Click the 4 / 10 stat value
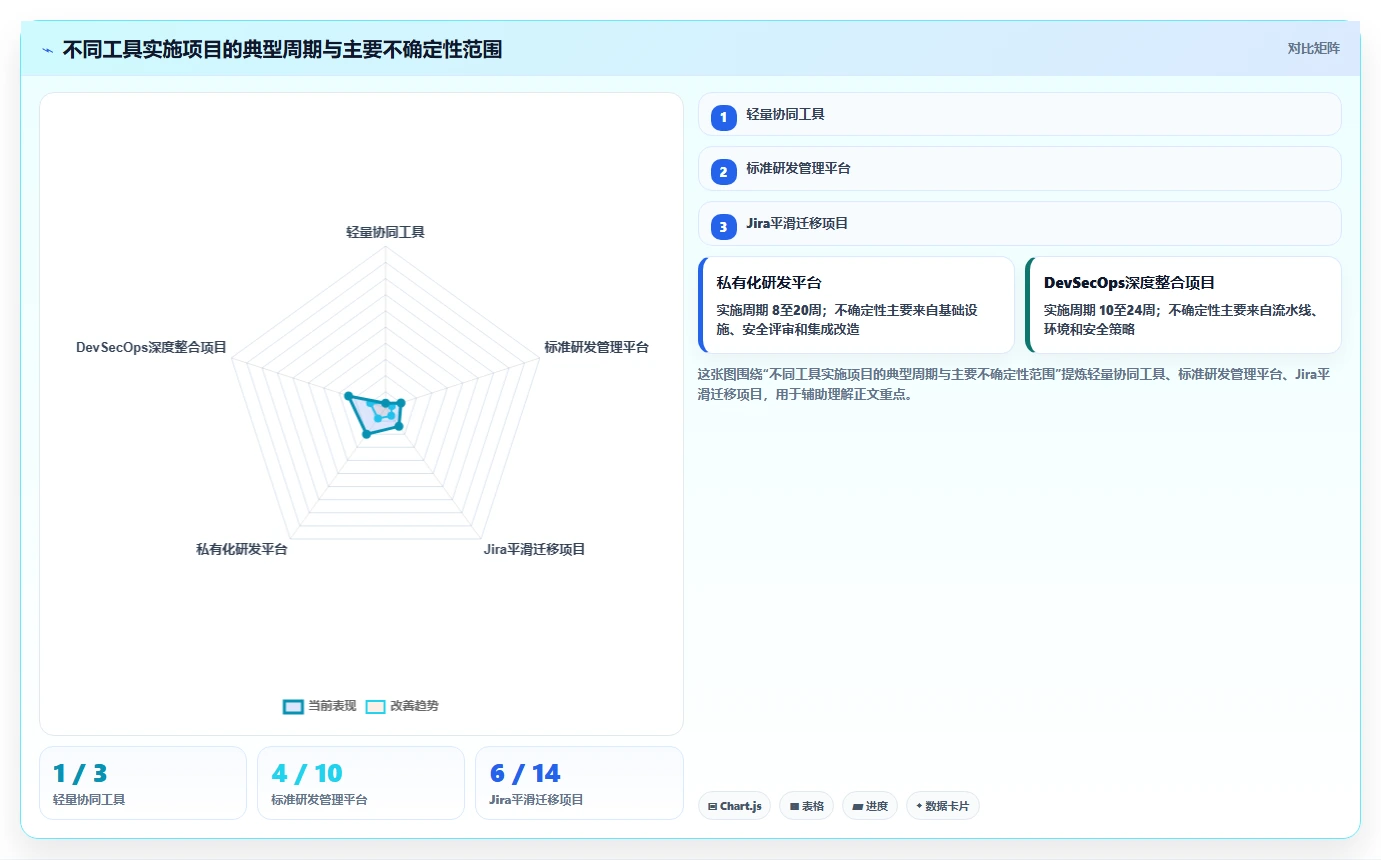Screen dimensions: 1381x860 point(306,773)
